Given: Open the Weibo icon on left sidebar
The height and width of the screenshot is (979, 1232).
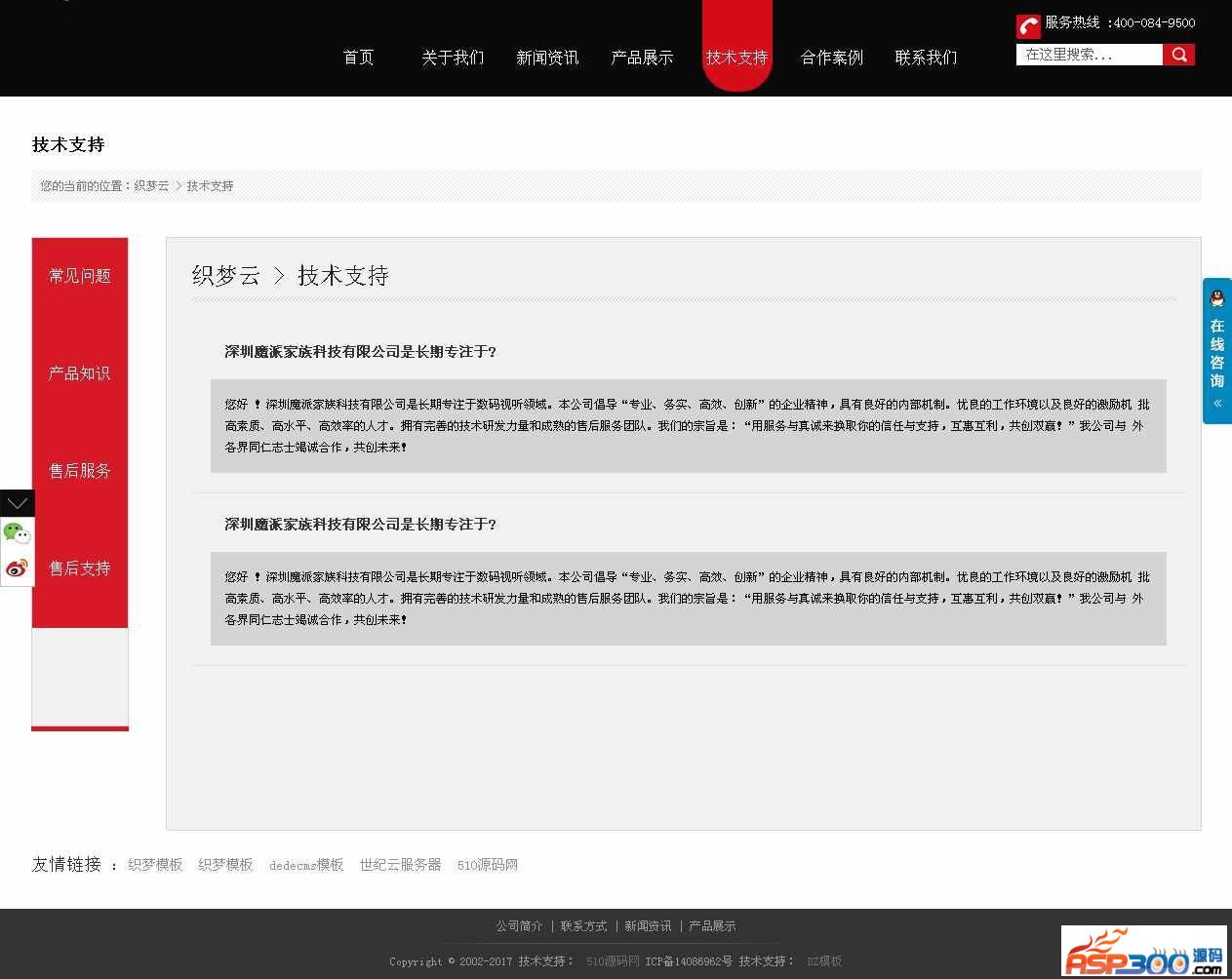Looking at the screenshot, I should tap(17, 568).
